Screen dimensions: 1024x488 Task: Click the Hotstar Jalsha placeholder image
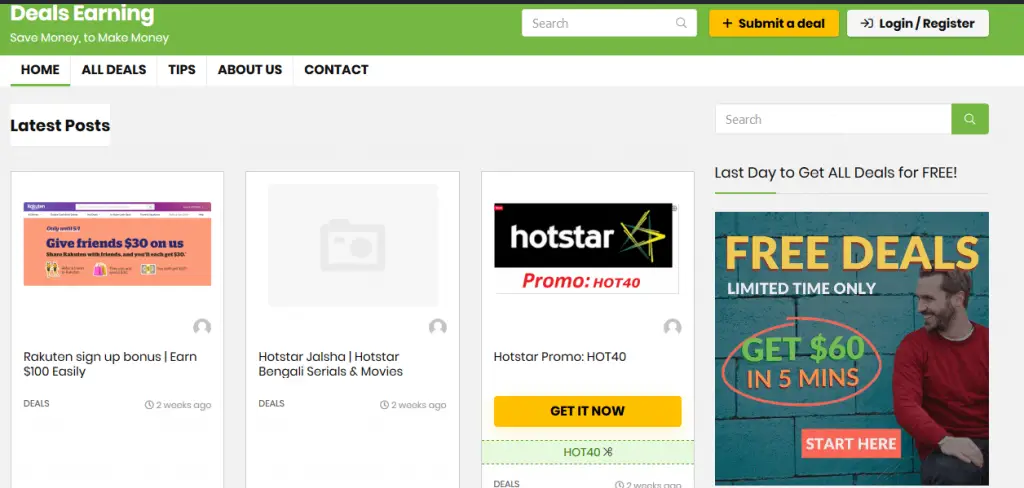click(x=353, y=245)
